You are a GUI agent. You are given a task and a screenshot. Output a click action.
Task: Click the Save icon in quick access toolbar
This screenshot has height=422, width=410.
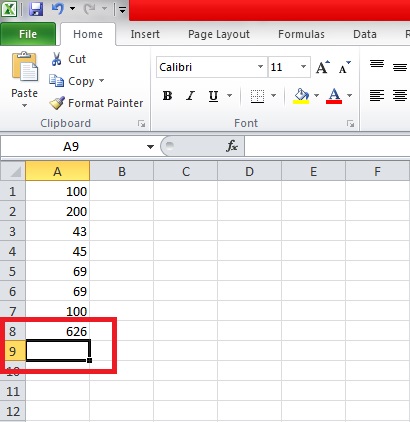tap(36, 9)
